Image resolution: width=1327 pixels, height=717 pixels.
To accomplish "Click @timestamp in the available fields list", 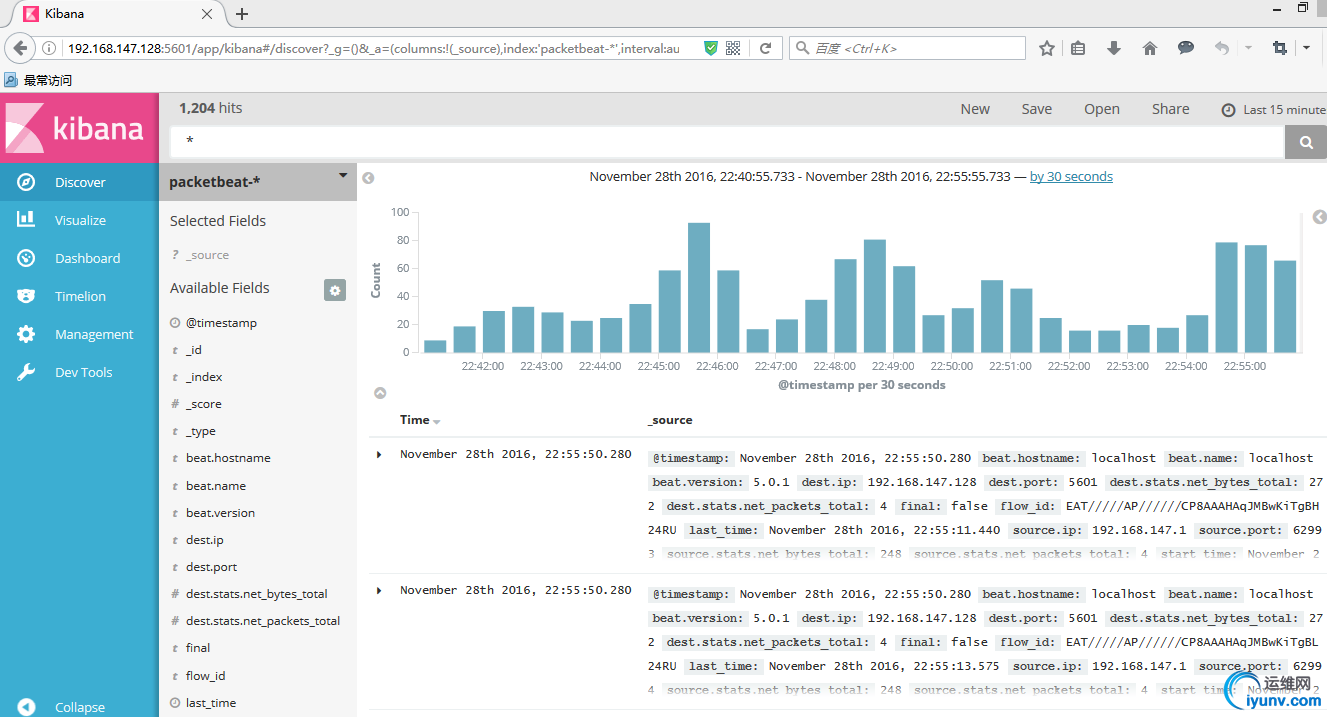I will (x=221, y=323).
